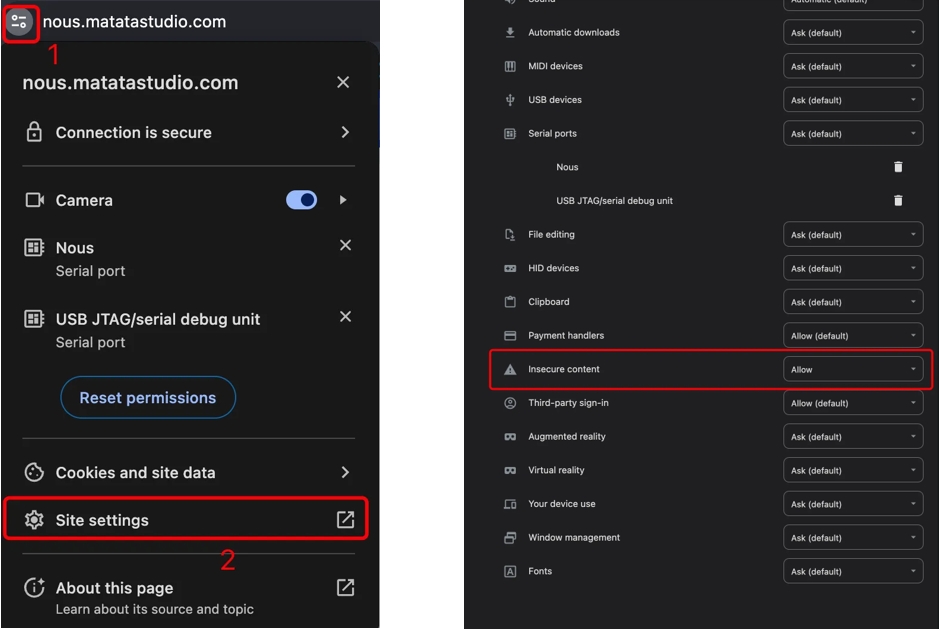Click the Payment handlers icon
939x629 pixels.
(510, 335)
